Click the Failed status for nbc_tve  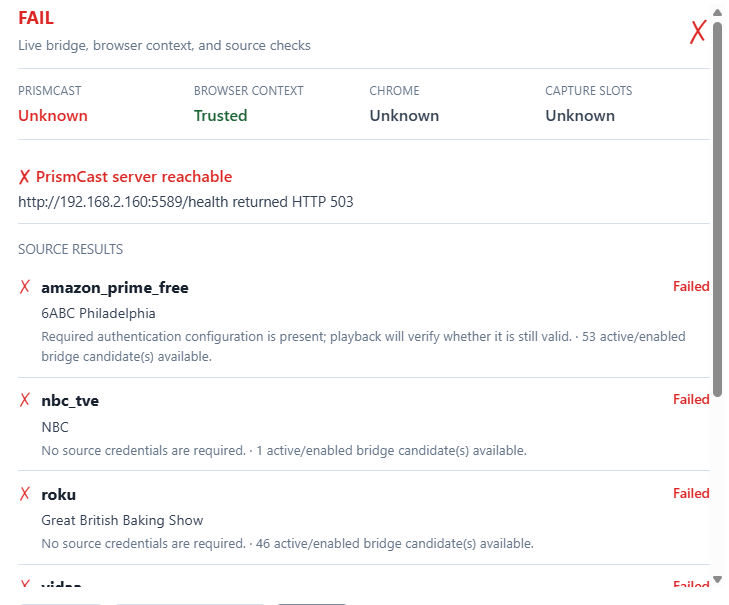tap(691, 399)
